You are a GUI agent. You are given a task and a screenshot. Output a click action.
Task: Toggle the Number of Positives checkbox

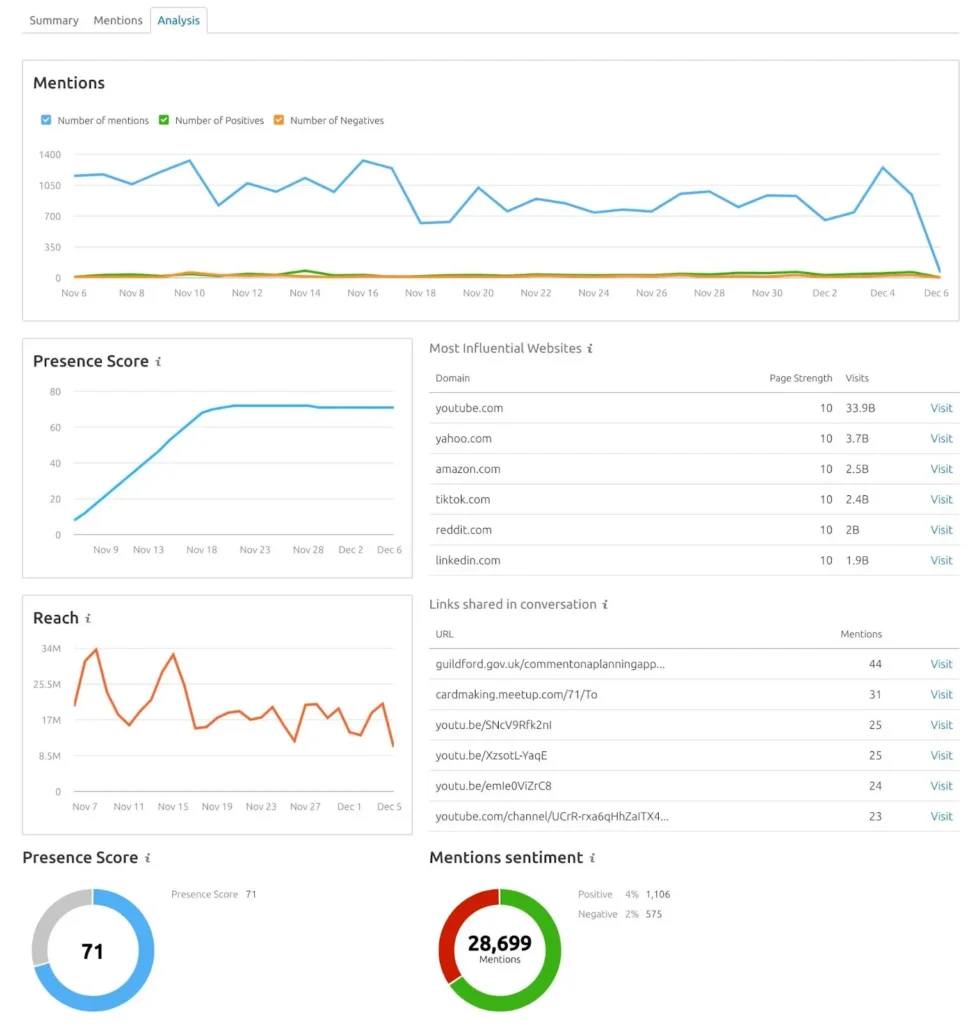tap(164, 121)
